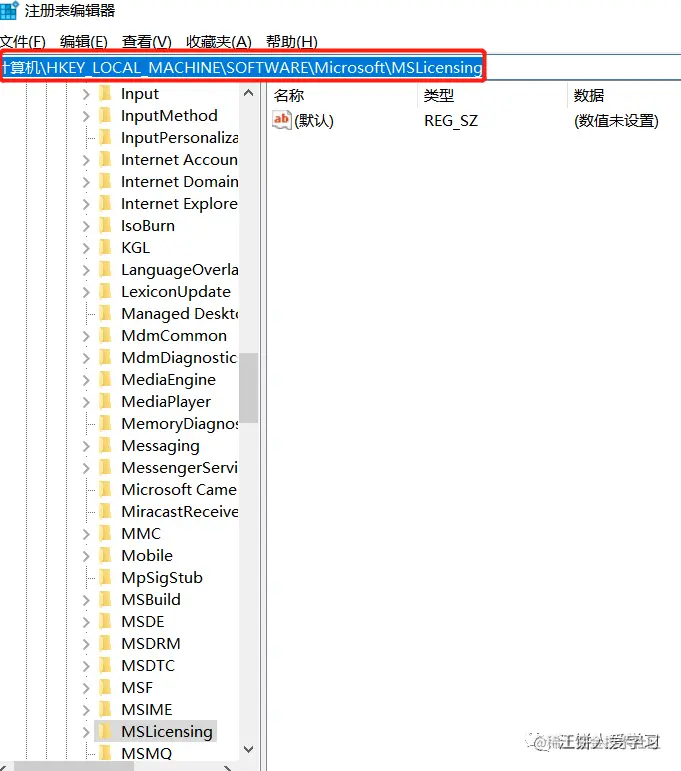Click the MemoryDiagnostic folder icon
The width and height of the screenshot is (681, 771).
point(105,423)
